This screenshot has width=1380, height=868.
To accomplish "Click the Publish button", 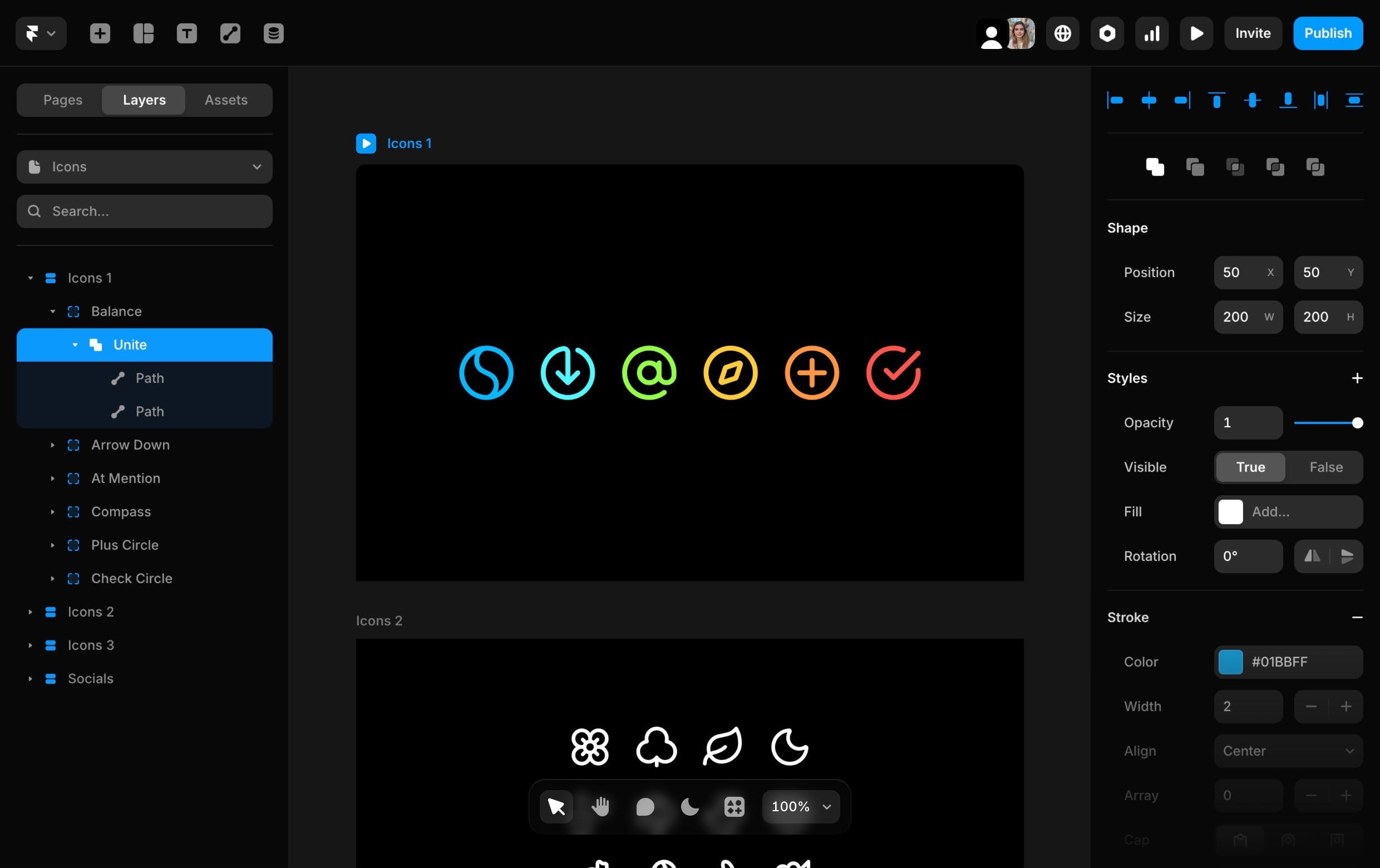I will tap(1327, 33).
